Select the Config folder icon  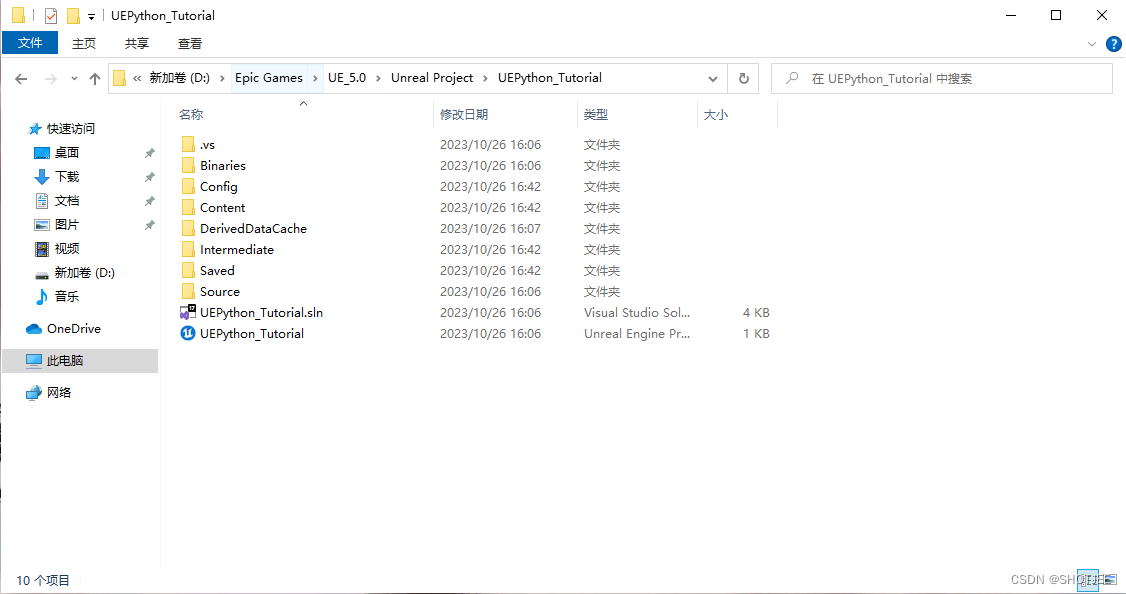[x=188, y=186]
